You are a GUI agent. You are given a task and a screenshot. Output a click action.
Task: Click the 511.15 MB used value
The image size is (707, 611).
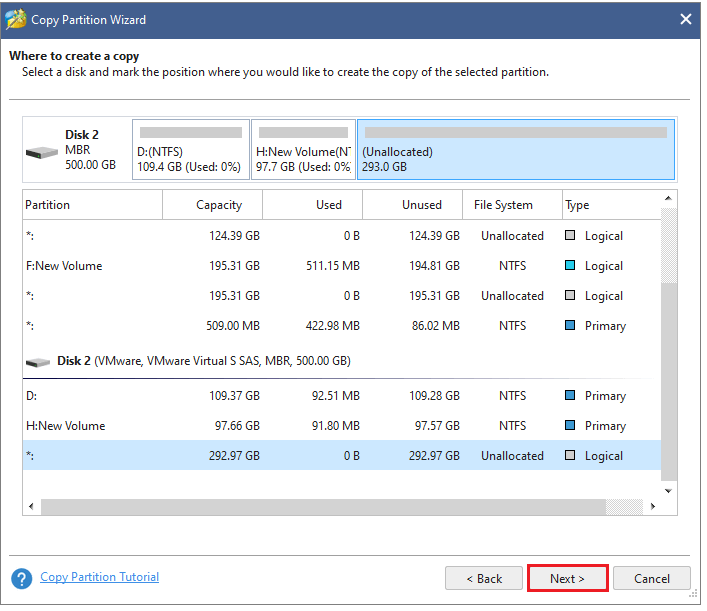pyautogui.click(x=333, y=266)
